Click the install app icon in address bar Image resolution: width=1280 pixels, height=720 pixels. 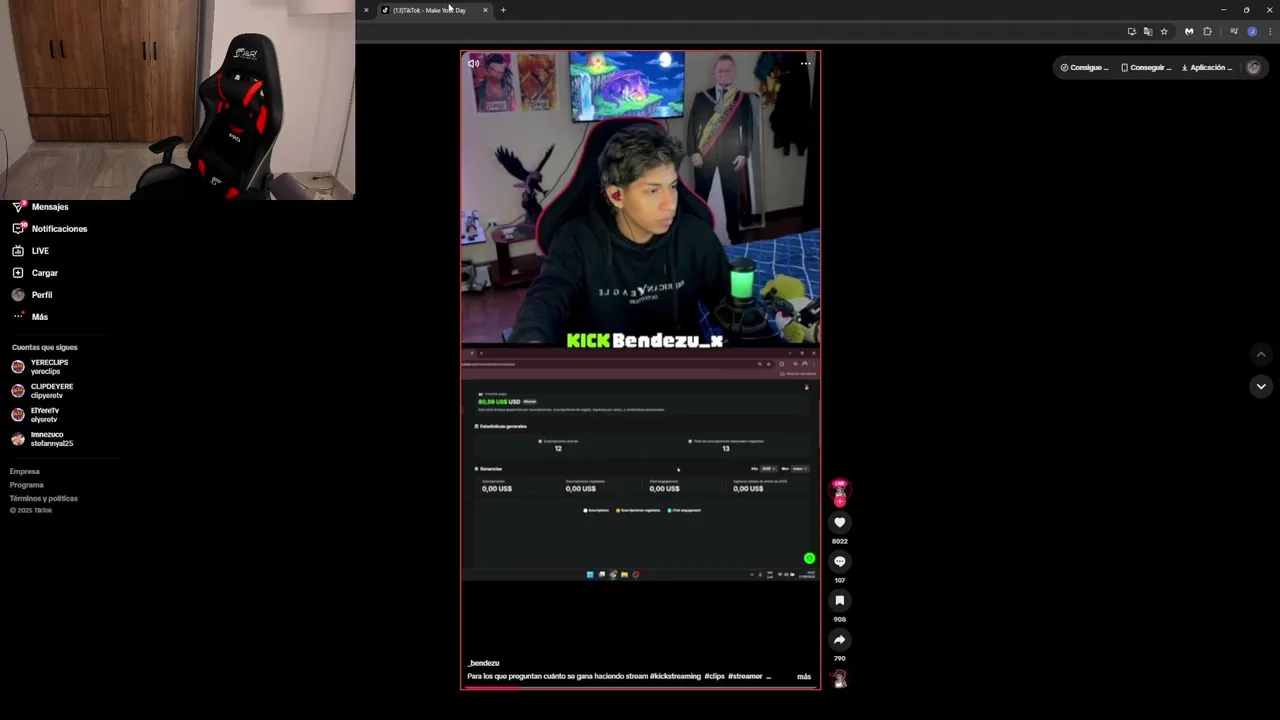tap(1131, 31)
